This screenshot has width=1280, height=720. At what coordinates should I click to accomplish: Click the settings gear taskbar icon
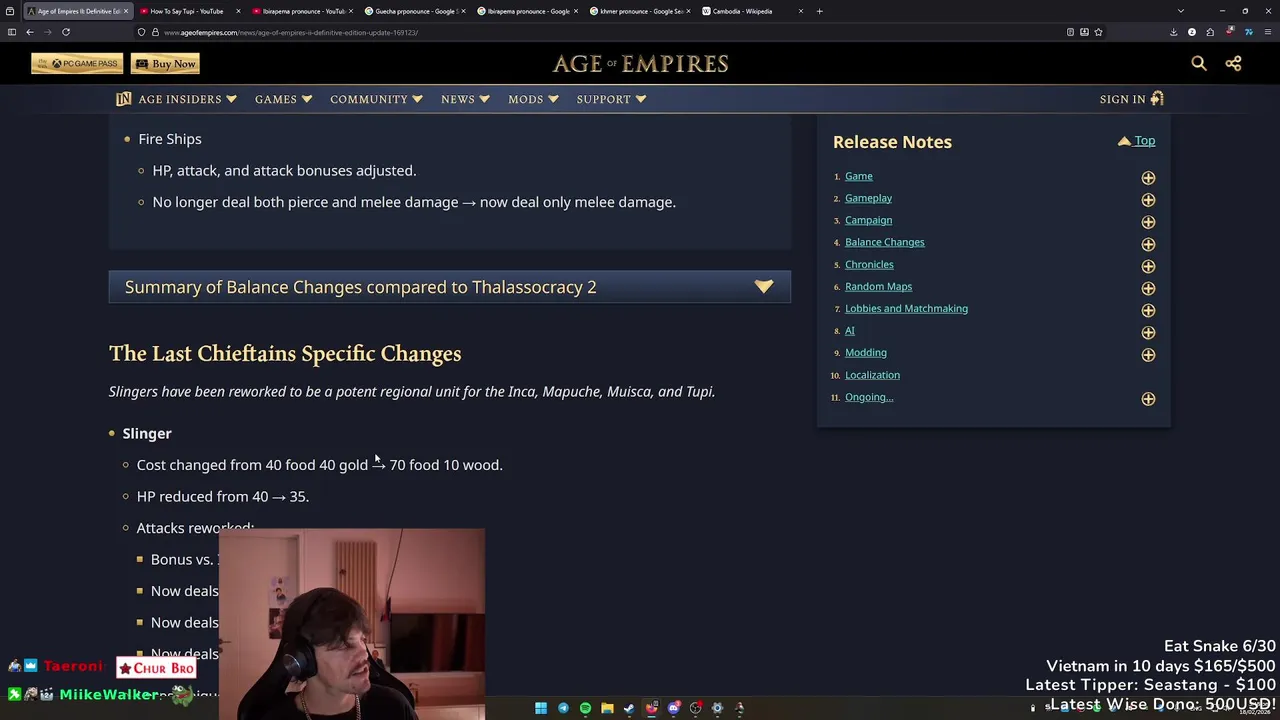(717, 708)
